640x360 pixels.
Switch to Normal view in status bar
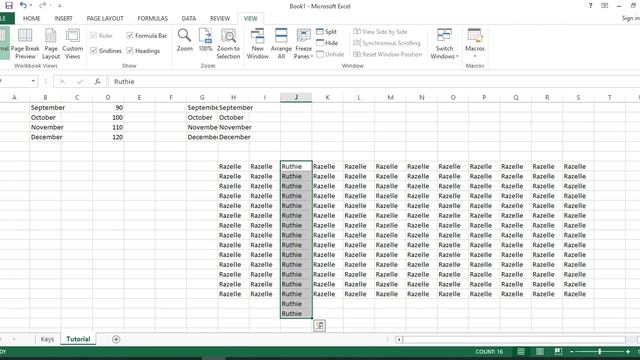[x=521, y=351]
